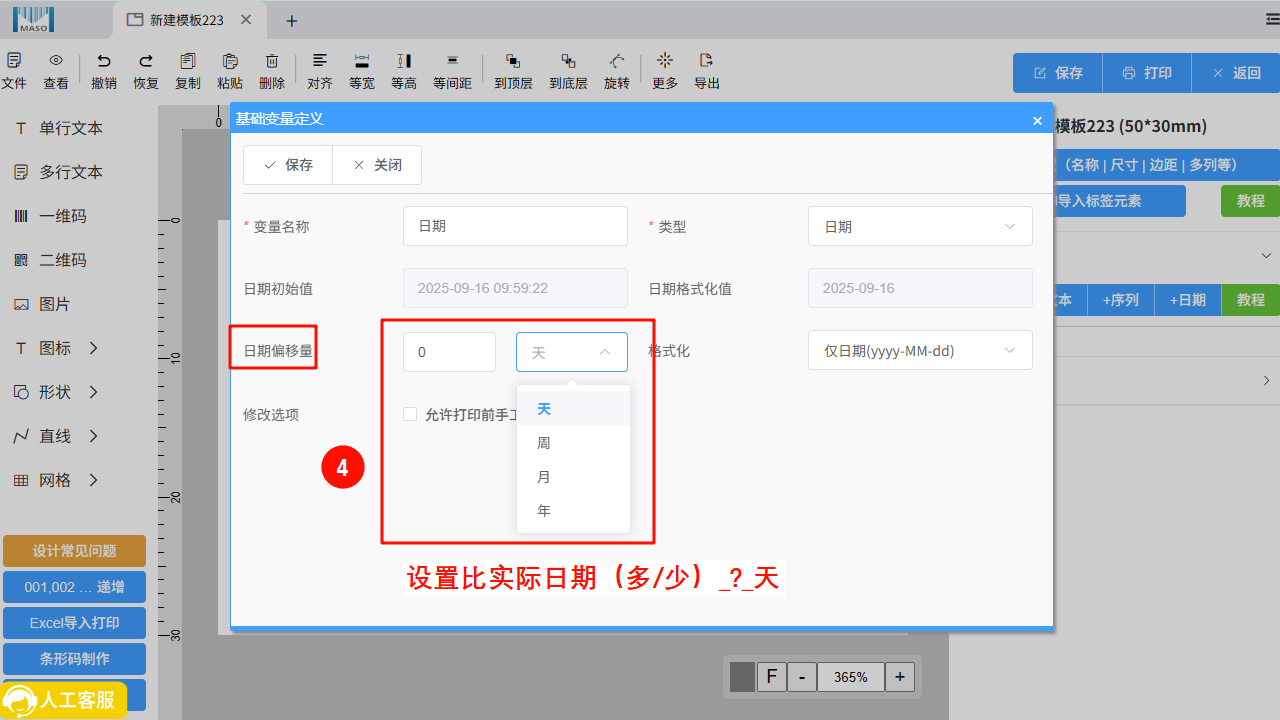Open the 对齐 alignment tool
1280x720 pixels.
319,70
